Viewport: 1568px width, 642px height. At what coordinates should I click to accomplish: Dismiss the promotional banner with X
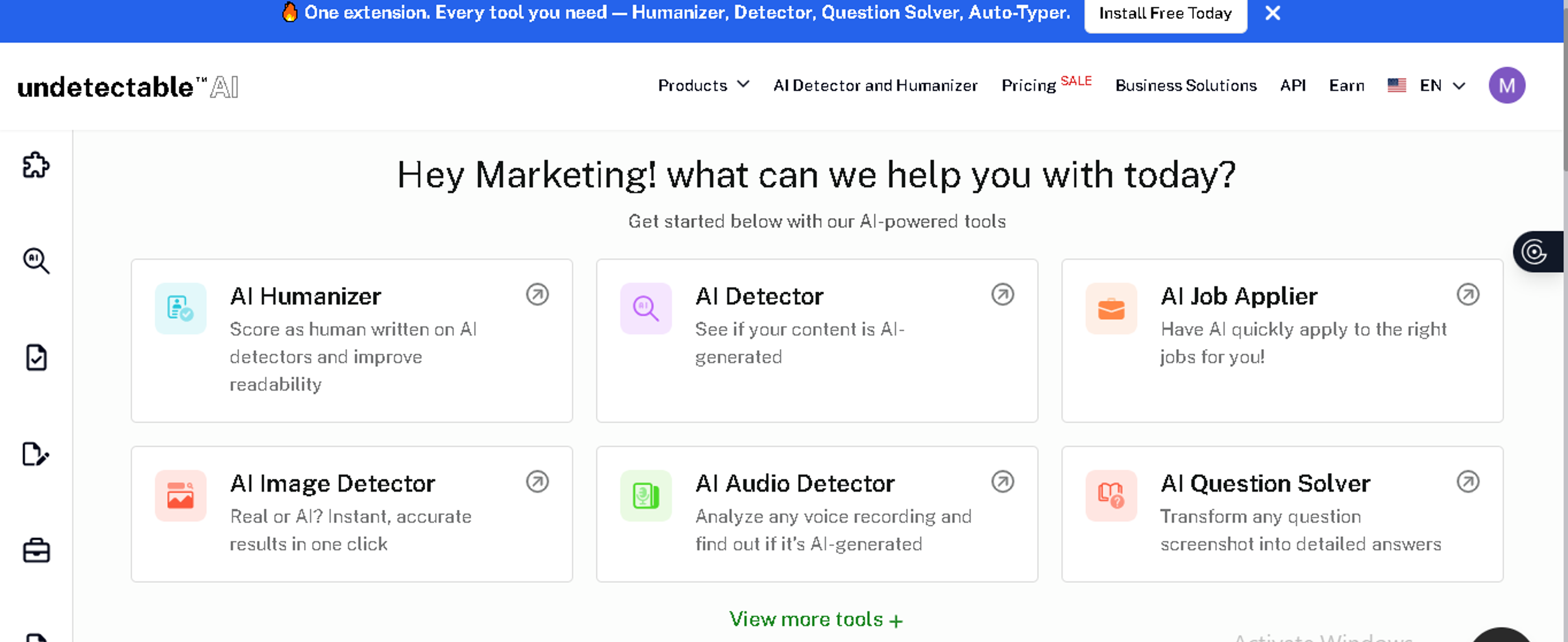tap(1272, 13)
